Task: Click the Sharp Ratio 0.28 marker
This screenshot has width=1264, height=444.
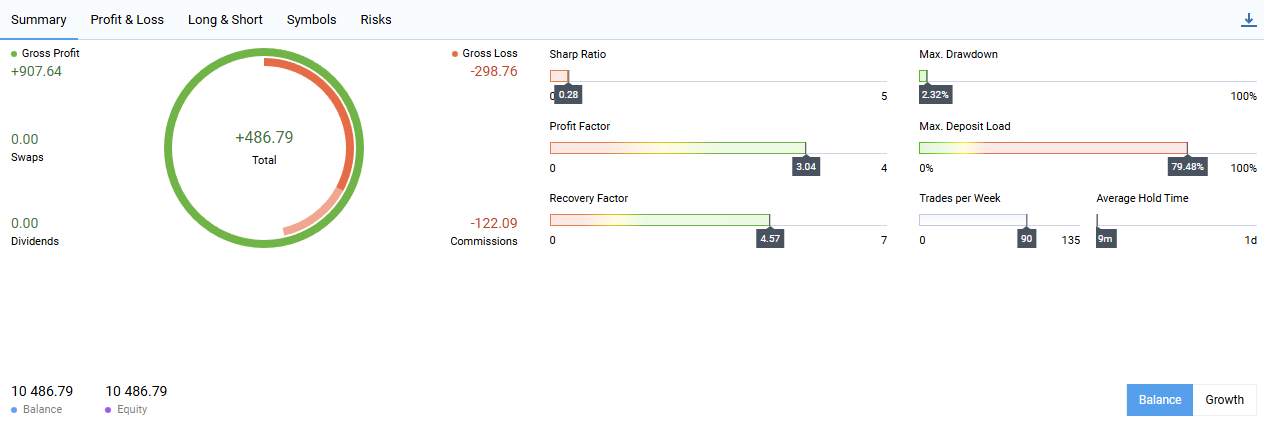Action: [568, 95]
